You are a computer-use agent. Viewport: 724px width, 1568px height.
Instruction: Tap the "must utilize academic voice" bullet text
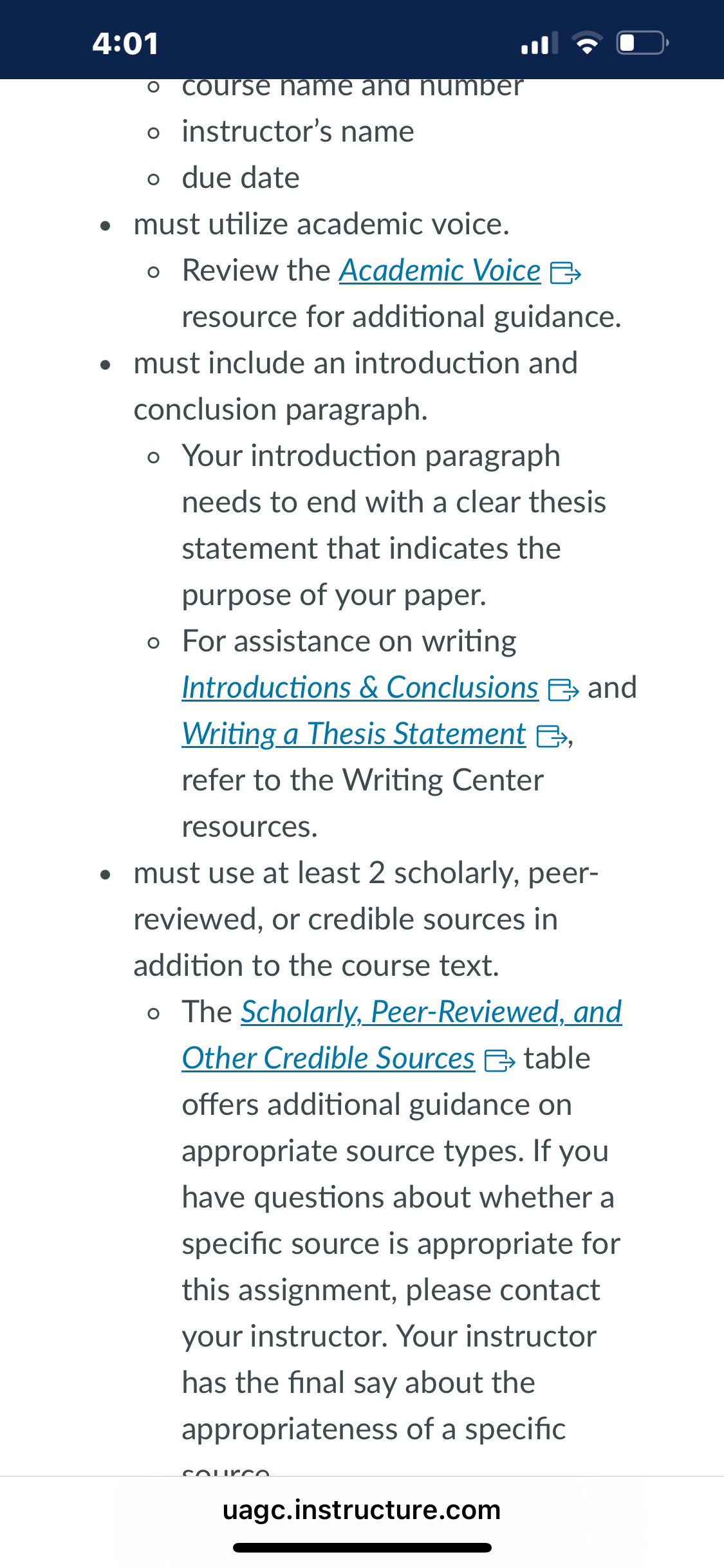pyautogui.click(x=321, y=225)
